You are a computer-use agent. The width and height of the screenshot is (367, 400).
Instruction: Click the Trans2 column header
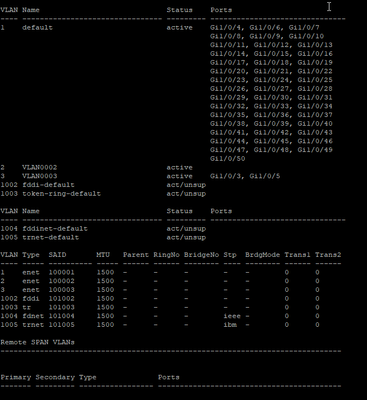328,255
